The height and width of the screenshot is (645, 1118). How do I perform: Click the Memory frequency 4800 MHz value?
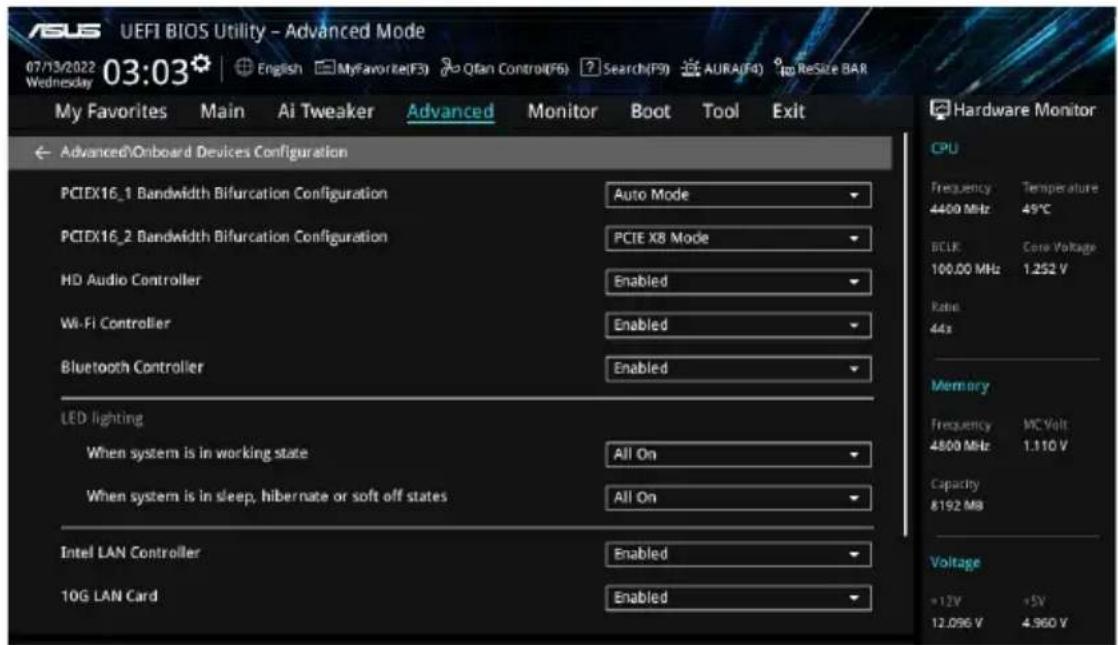[960, 446]
